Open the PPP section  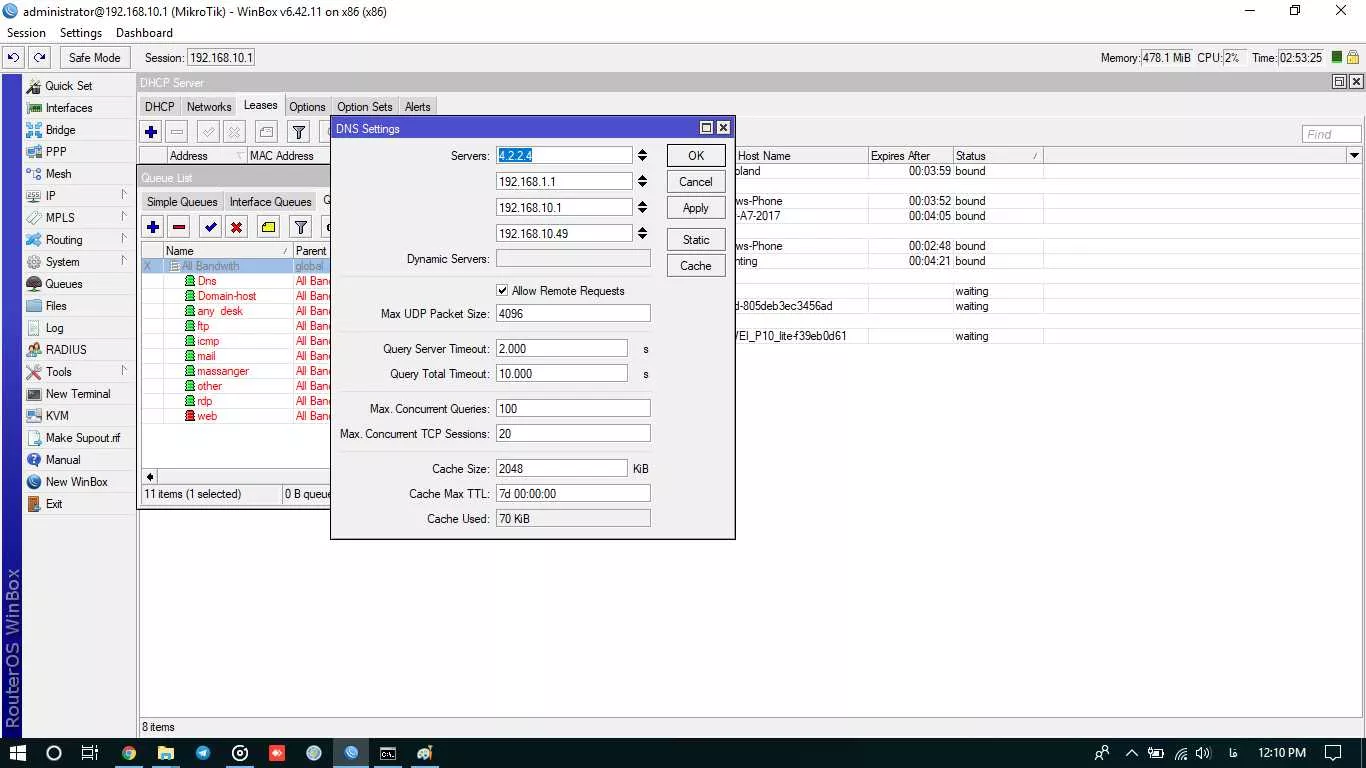point(56,152)
